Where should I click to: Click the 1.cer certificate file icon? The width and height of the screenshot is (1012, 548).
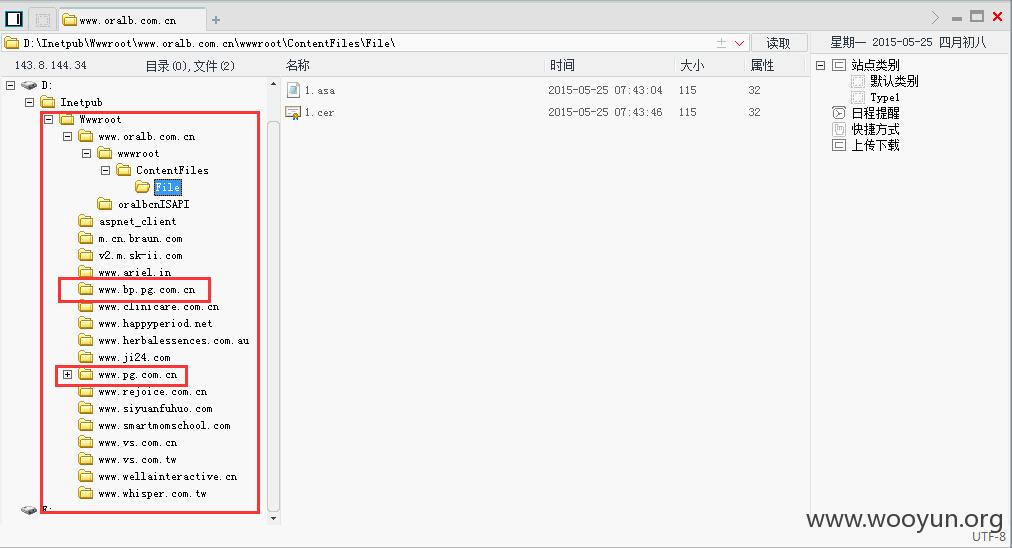click(x=293, y=112)
